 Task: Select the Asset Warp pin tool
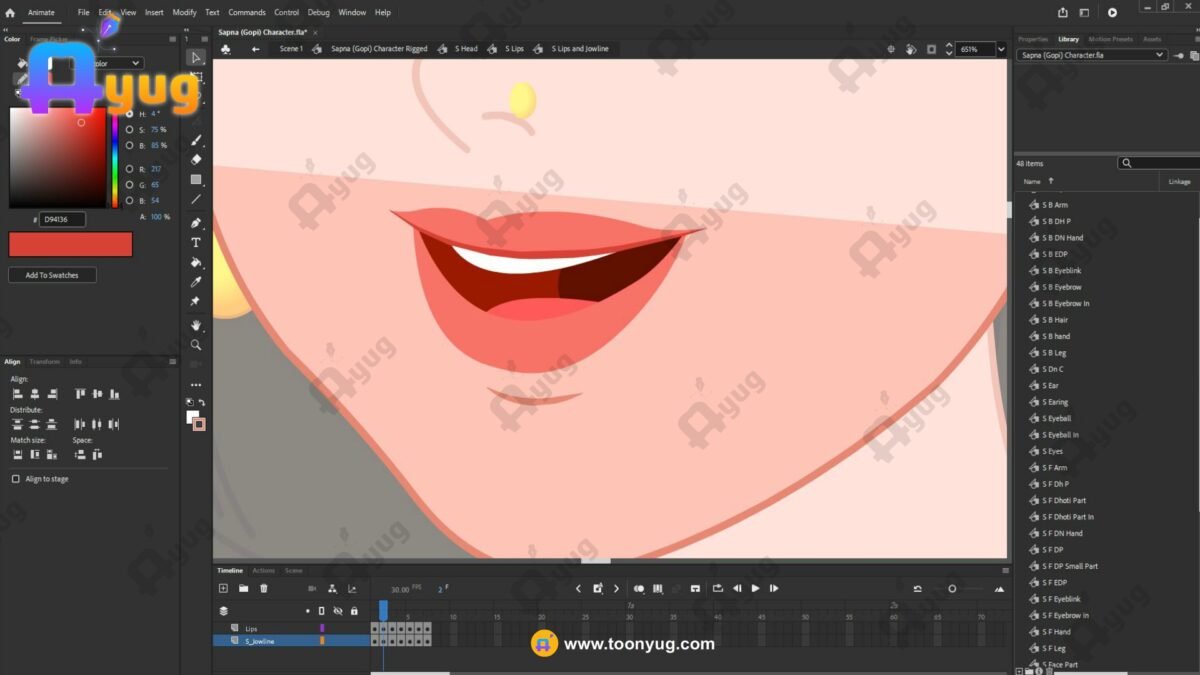[196, 301]
